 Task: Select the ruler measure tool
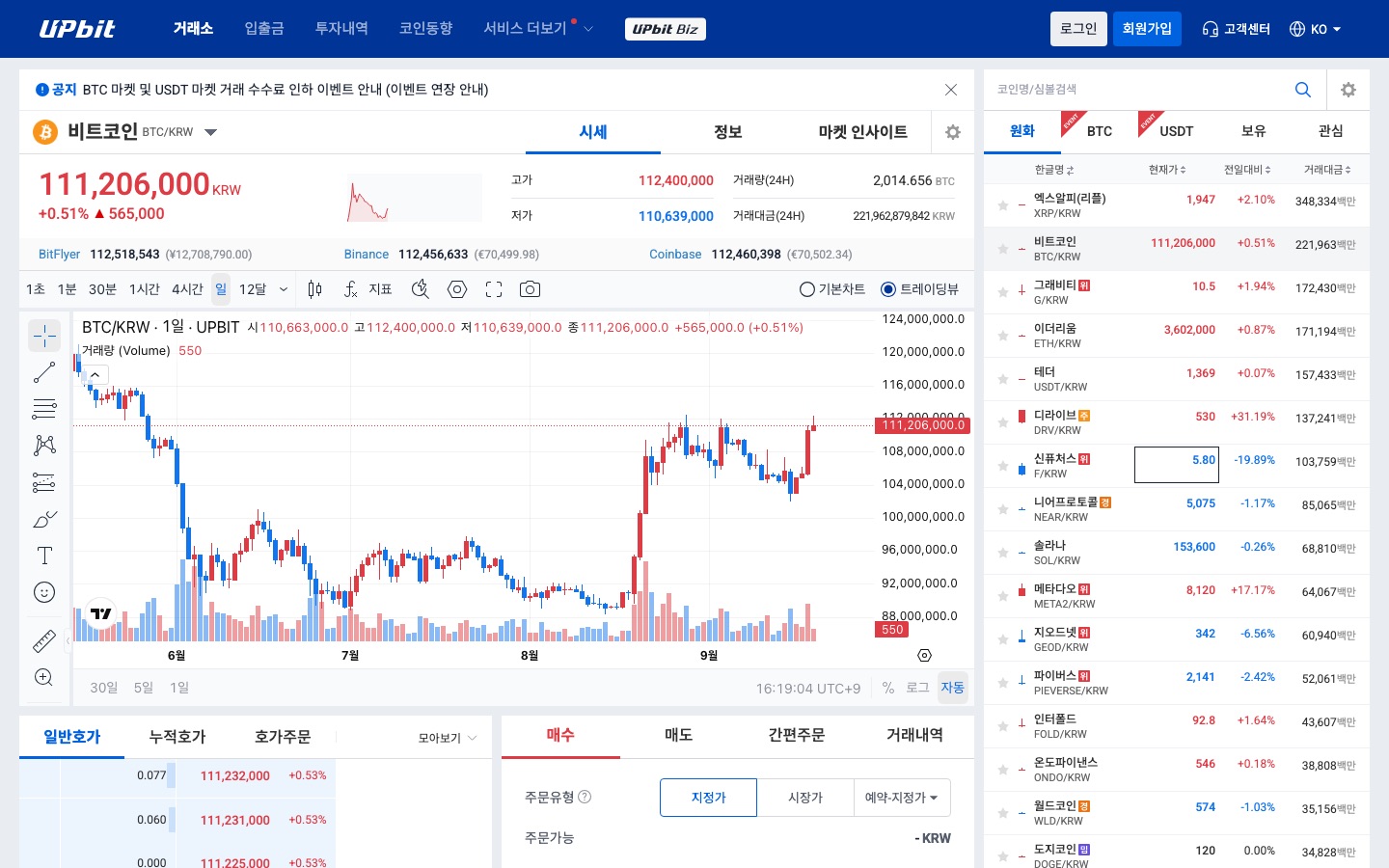(x=44, y=640)
